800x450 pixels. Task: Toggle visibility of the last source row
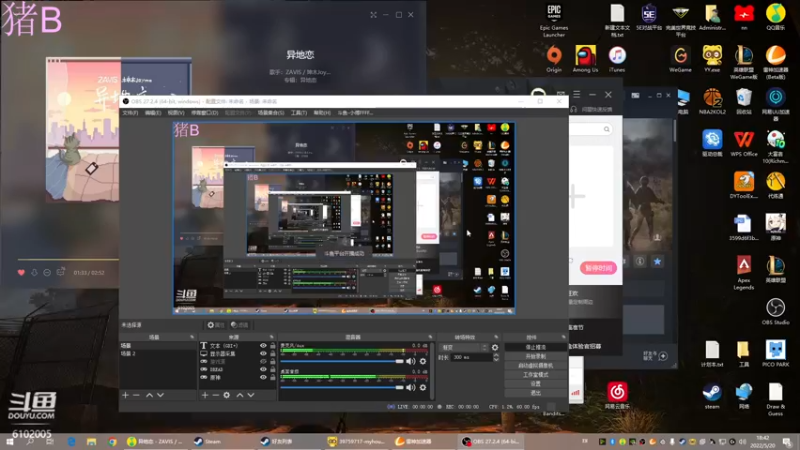(x=263, y=378)
